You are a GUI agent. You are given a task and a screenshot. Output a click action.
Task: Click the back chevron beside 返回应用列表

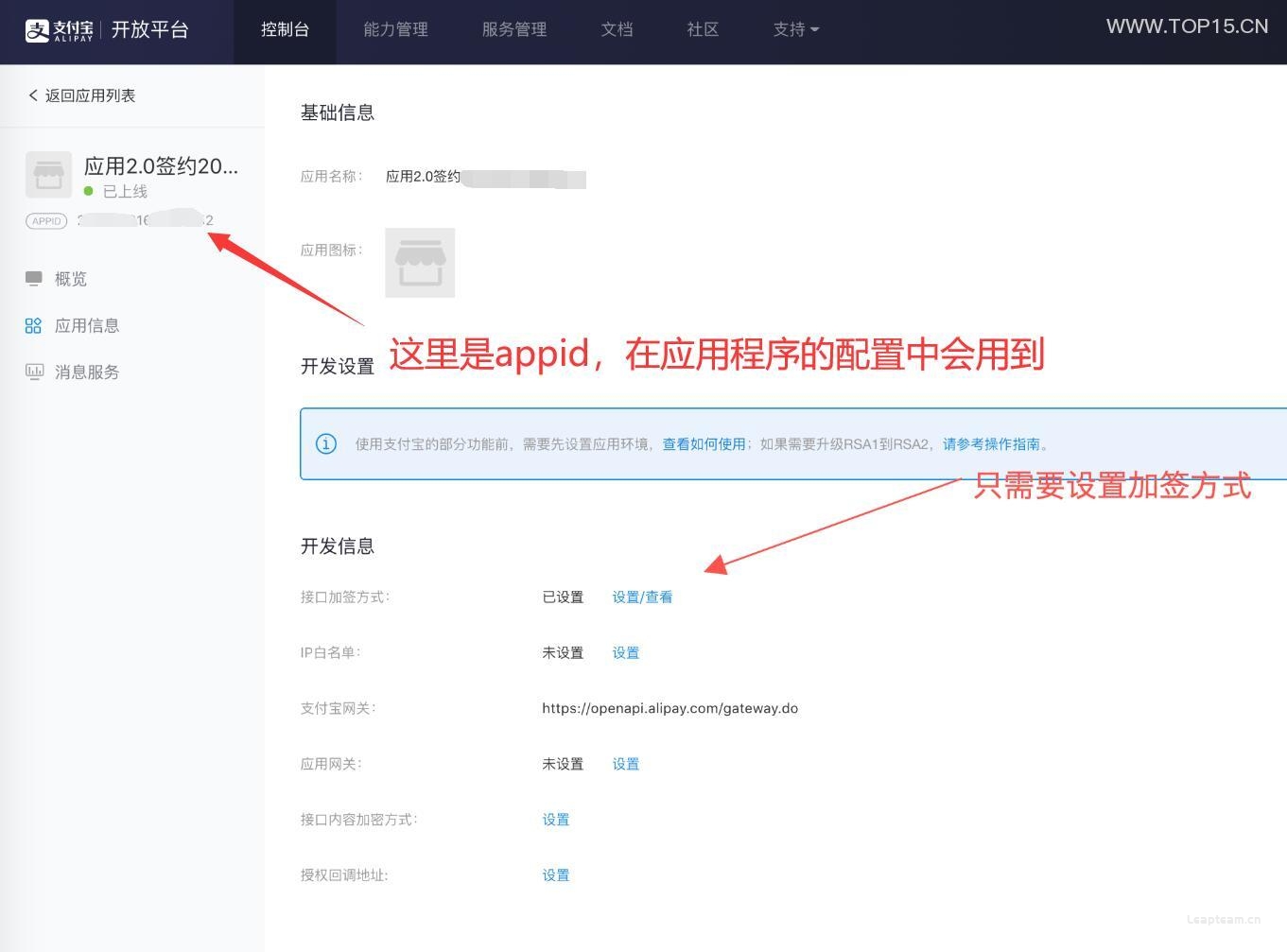pos(33,95)
